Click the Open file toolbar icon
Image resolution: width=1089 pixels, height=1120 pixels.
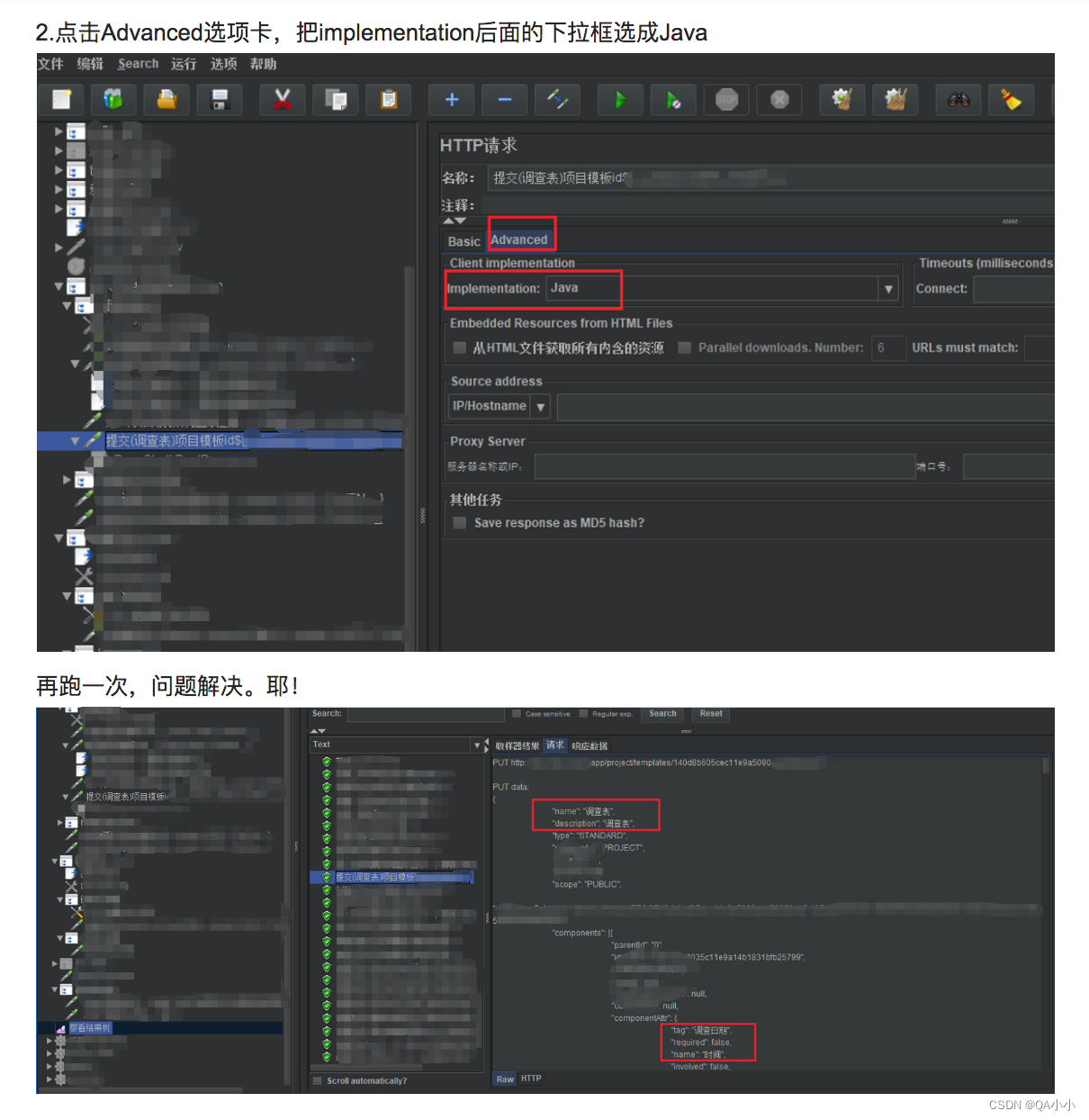pos(166,99)
